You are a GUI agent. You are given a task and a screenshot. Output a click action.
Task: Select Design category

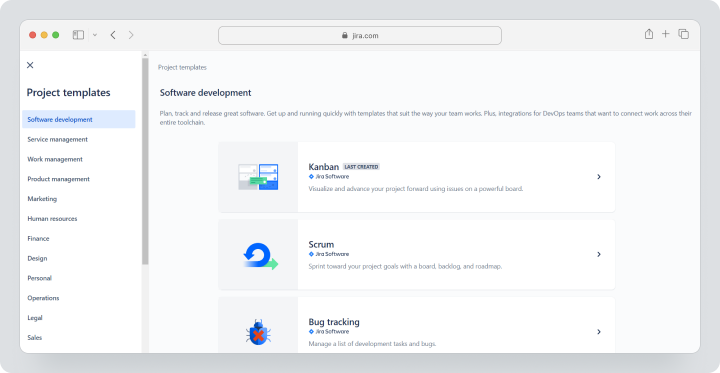pyautogui.click(x=37, y=258)
